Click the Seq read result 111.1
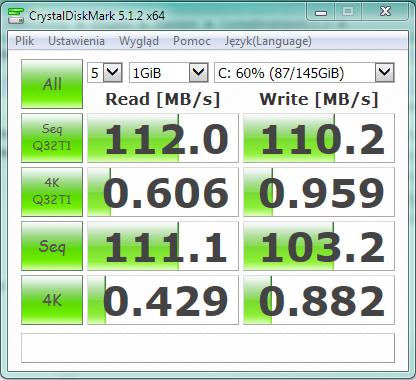This screenshot has height=380, width=416. 163,246
